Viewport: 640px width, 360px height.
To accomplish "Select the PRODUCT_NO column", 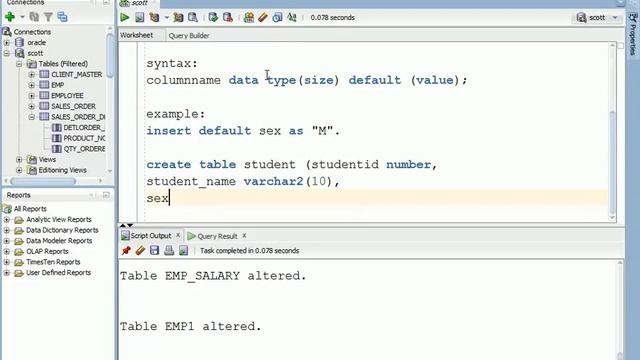I will pyautogui.click(x=84, y=138).
